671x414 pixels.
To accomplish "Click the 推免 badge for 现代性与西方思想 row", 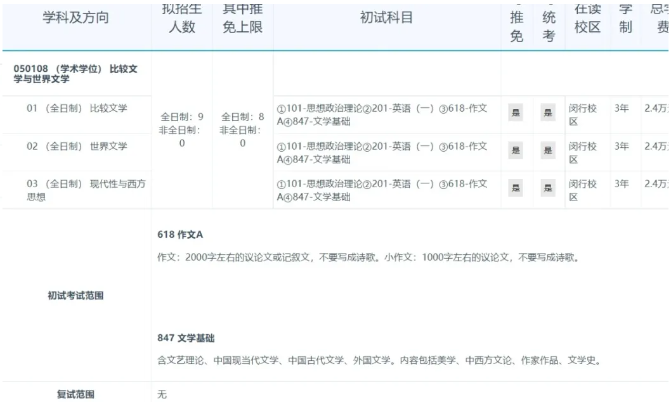I will pyautogui.click(x=515, y=188).
